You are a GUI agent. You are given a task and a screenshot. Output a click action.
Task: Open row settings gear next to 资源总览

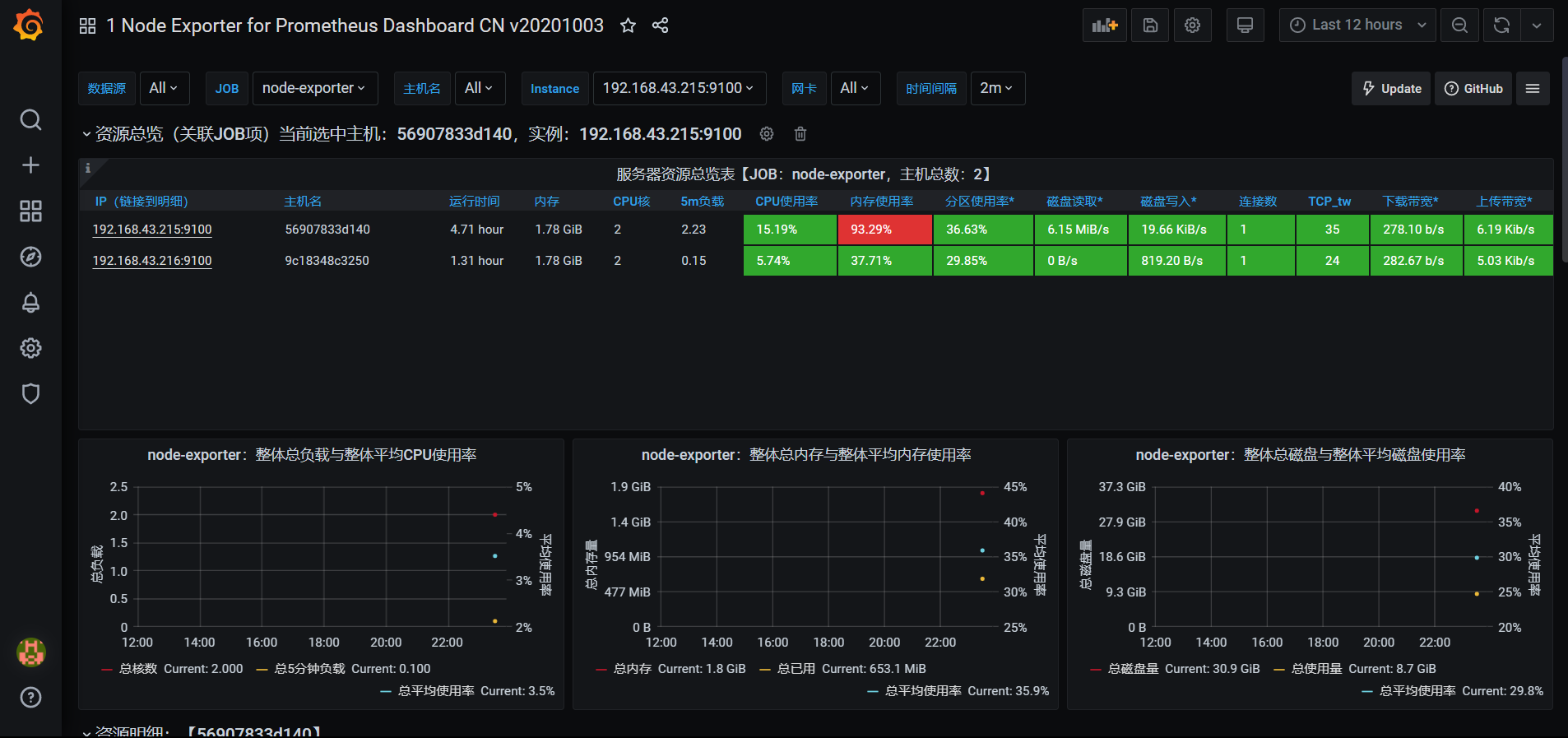point(767,134)
